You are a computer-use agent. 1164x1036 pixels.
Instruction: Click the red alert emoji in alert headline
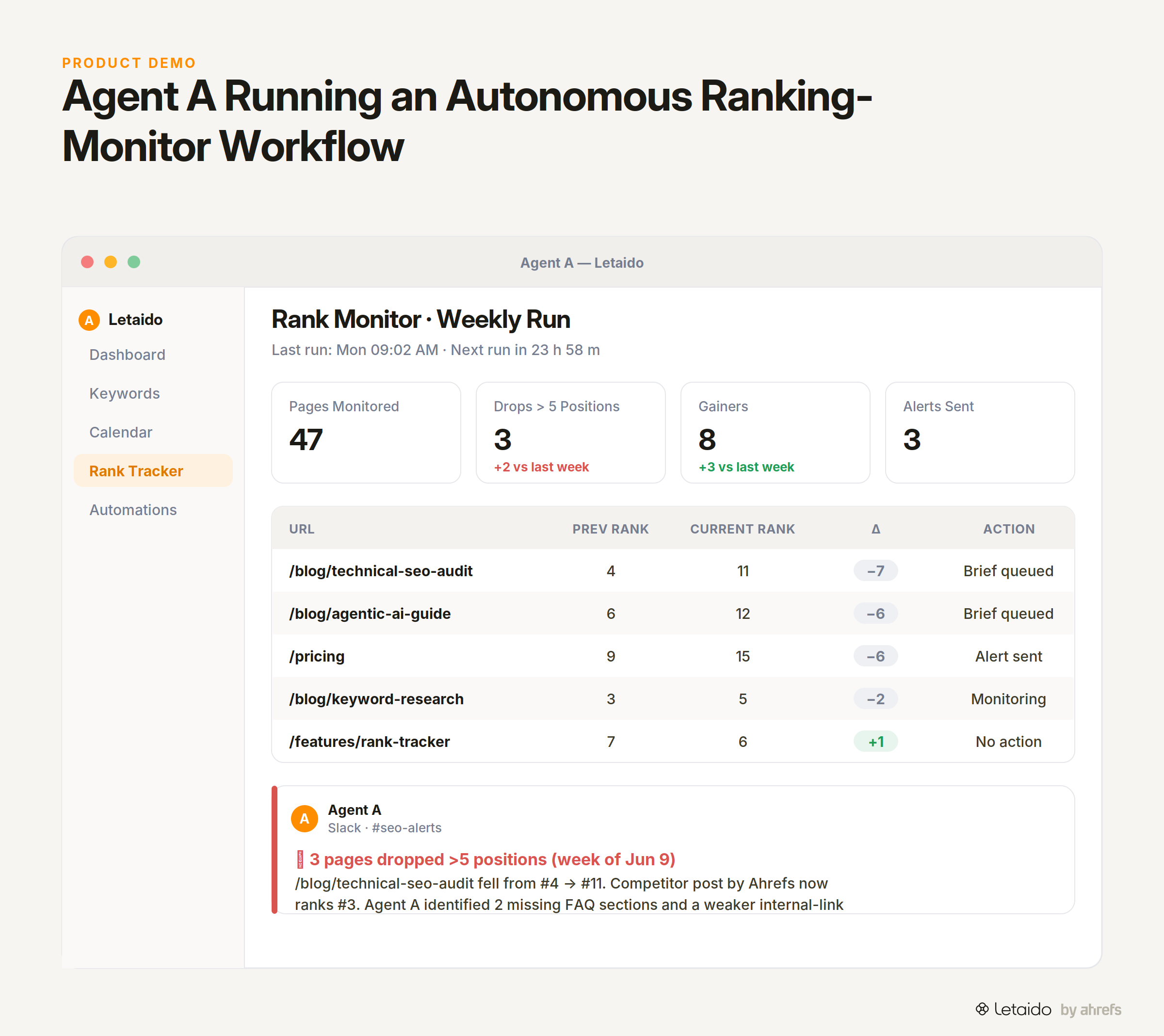(x=300, y=859)
